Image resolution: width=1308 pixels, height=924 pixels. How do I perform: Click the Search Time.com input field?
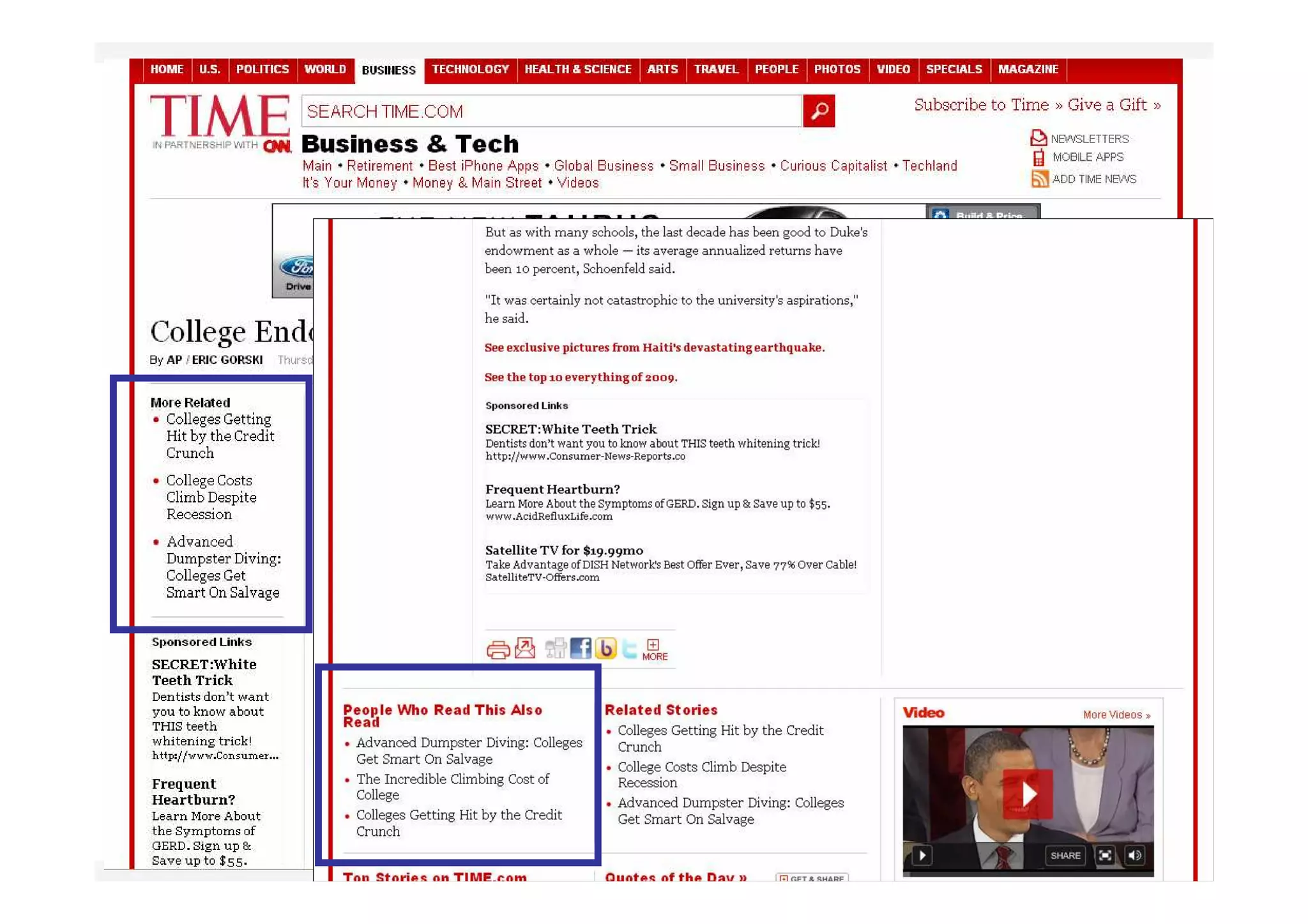[552, 111]
